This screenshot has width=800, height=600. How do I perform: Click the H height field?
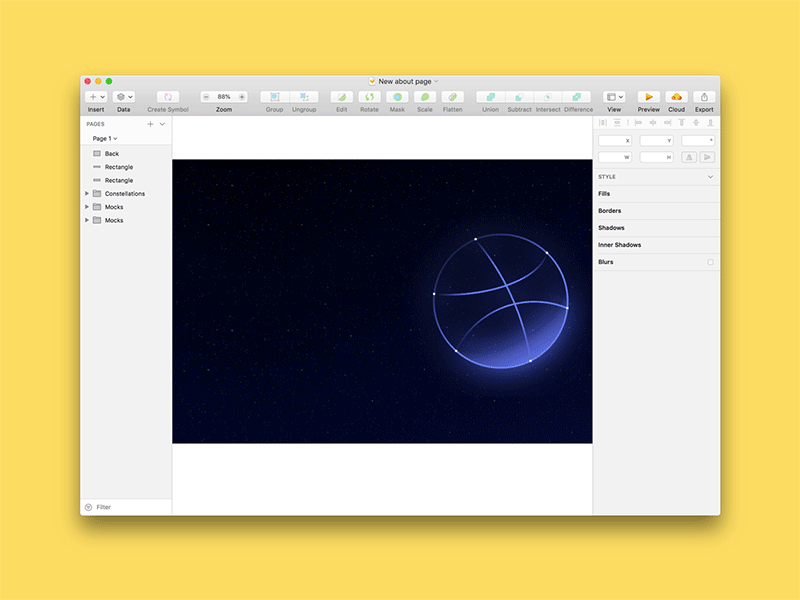(x=657, y=157)
